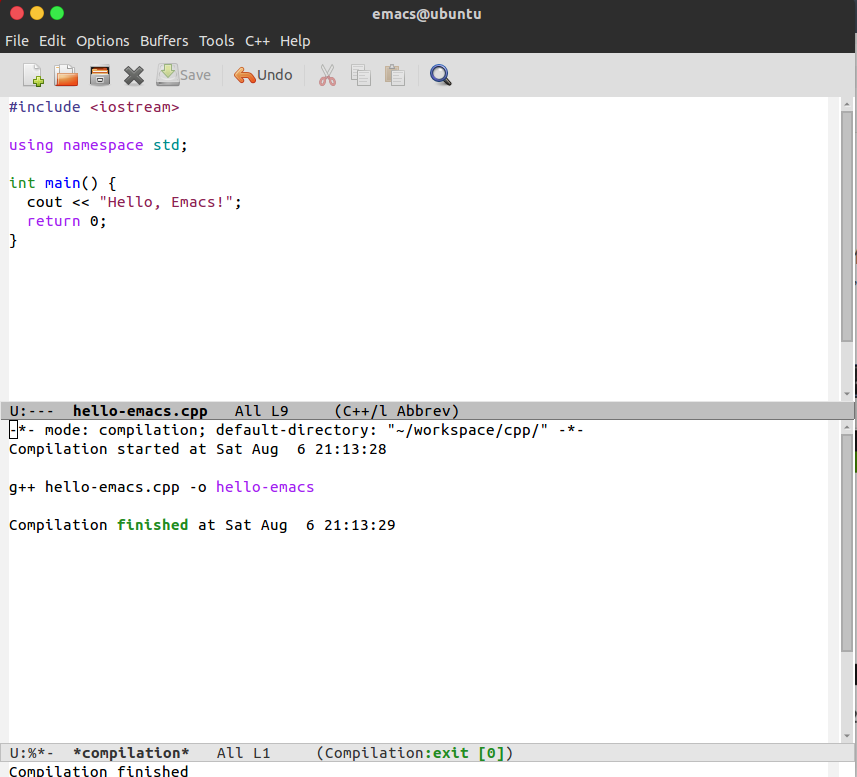Click the Paste clipboard icon
The width and height of the screenshot is (857, 777).
click(x=395, y=75)
